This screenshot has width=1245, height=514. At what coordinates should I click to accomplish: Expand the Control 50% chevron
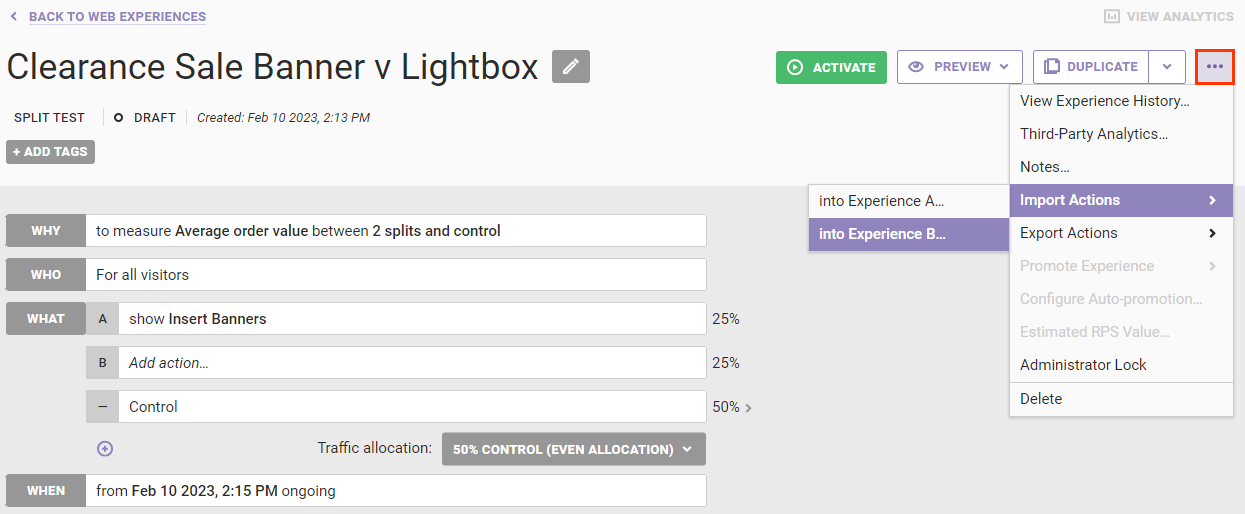point(749,408)
